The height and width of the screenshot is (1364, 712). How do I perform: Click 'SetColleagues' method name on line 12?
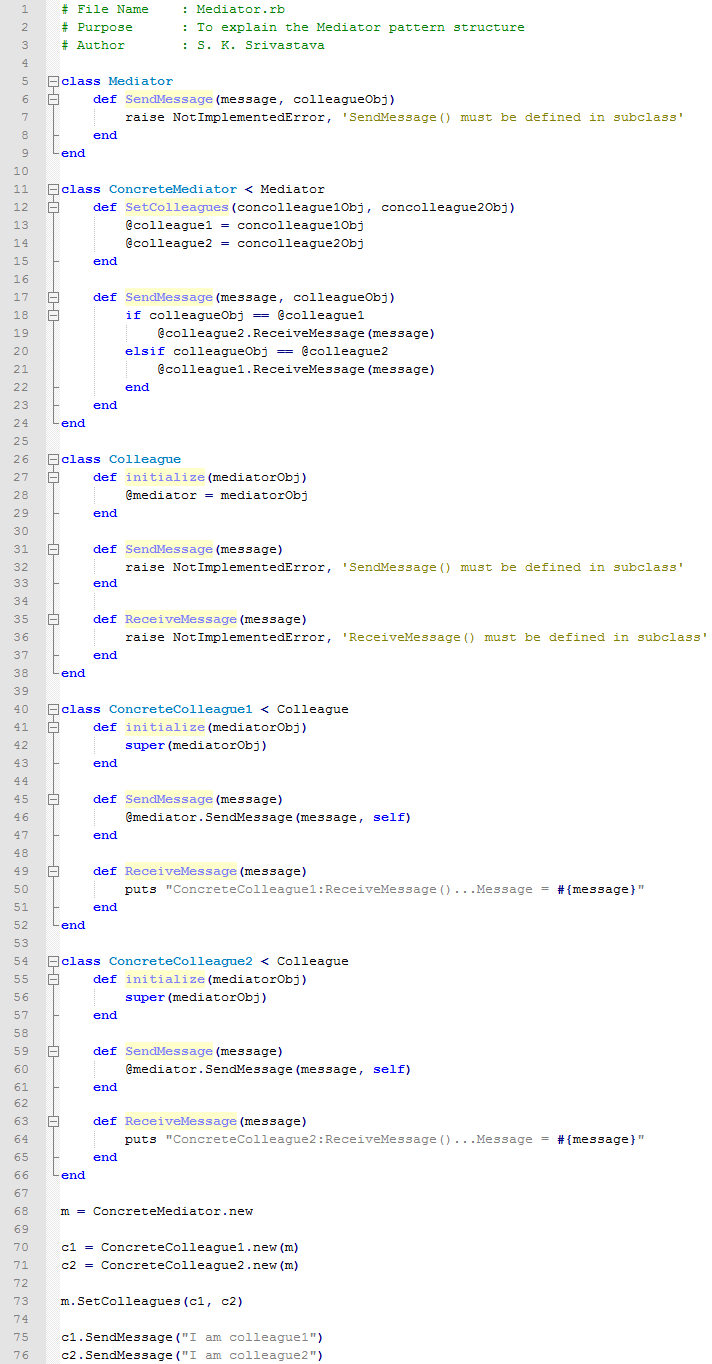[x=177, y=207]
